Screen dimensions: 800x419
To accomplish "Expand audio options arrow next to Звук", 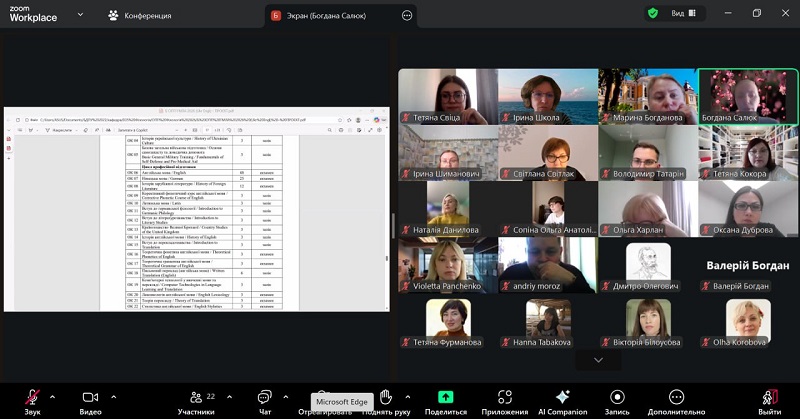I will pyautogui.click(x=52, y=396).
